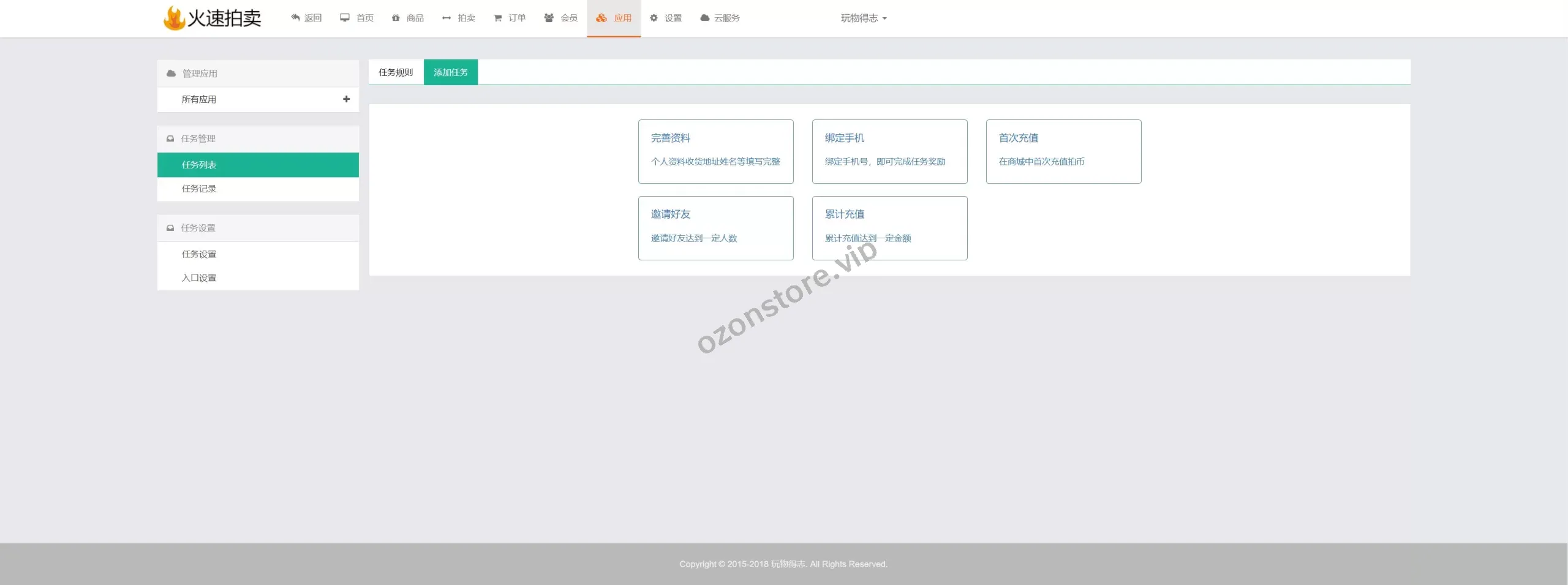1568x585 pixels.
Task: Go to 入口设置 in sidebar
Action: (199, 278)
